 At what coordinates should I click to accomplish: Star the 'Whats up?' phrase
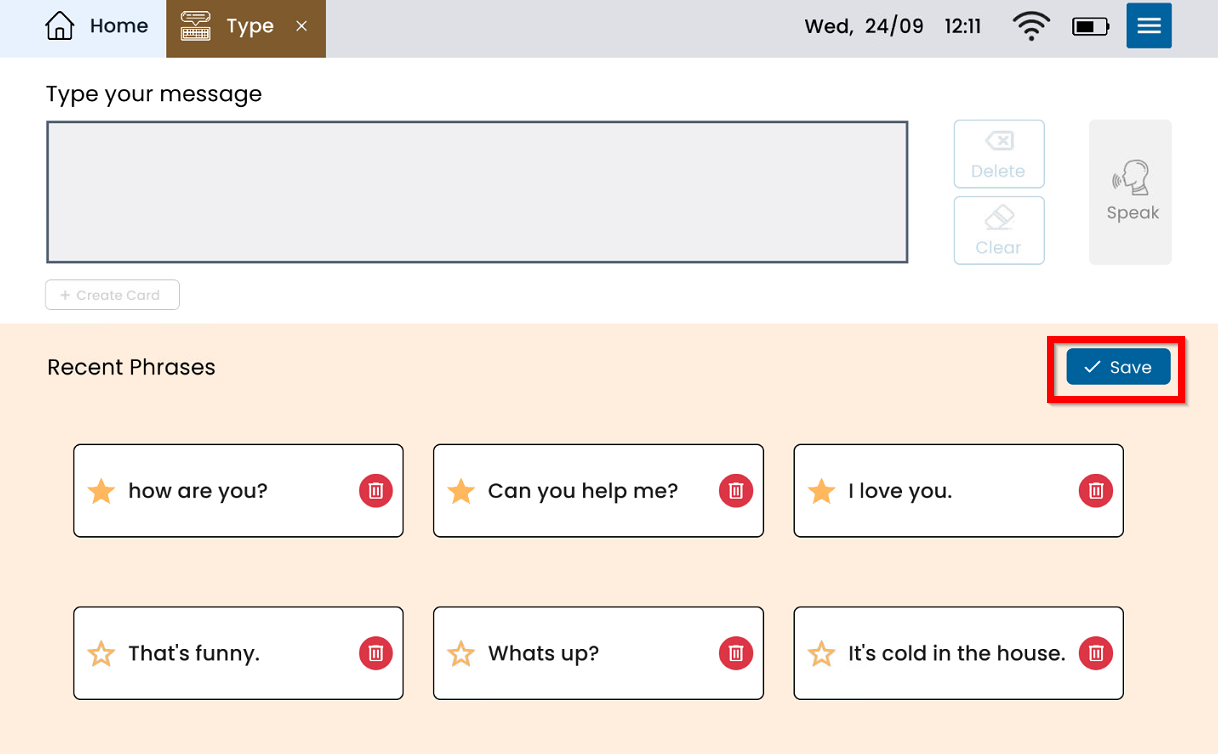click(x=461, y=654)
